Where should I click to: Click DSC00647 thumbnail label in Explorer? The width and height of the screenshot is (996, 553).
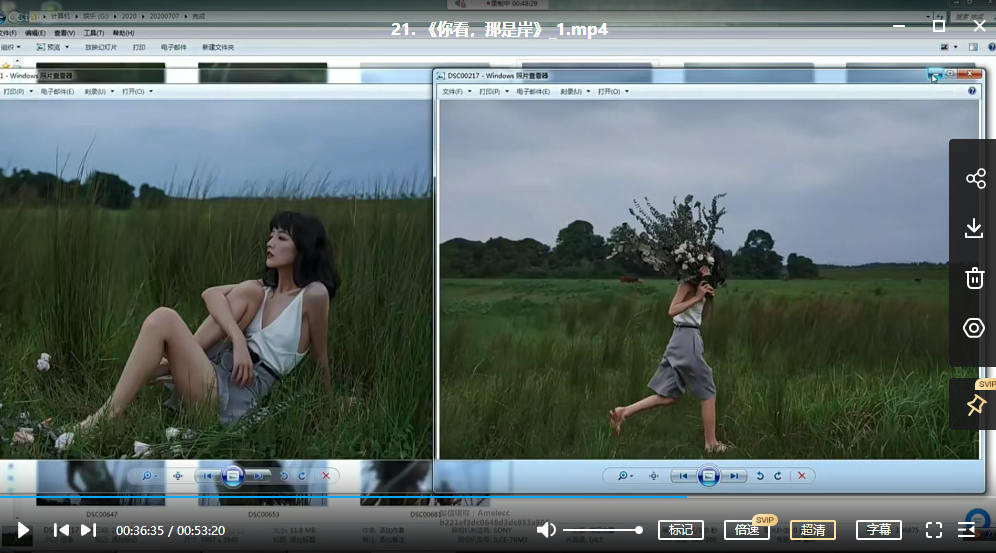coord(102,514)
